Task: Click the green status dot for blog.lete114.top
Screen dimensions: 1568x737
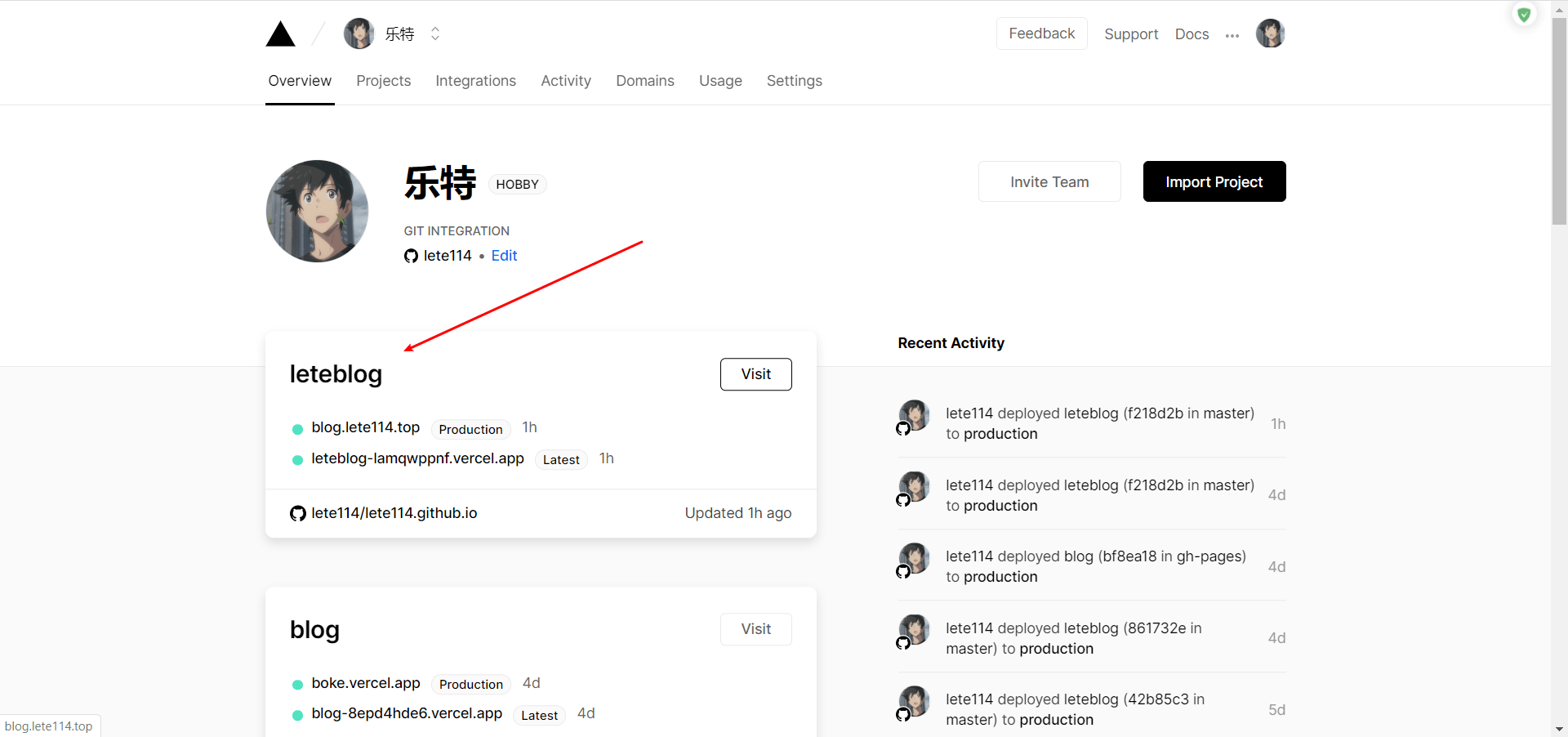Action: (x=298, y=429)
